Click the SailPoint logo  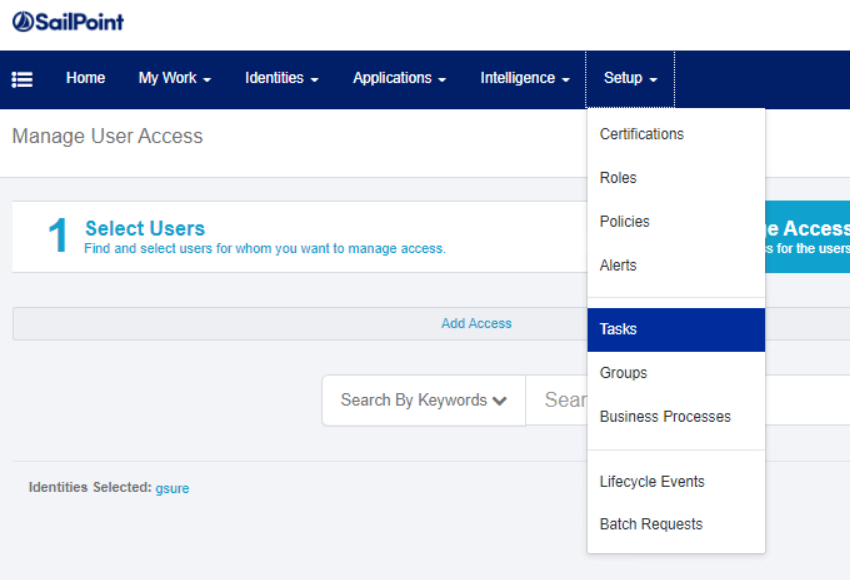[68, 22]
